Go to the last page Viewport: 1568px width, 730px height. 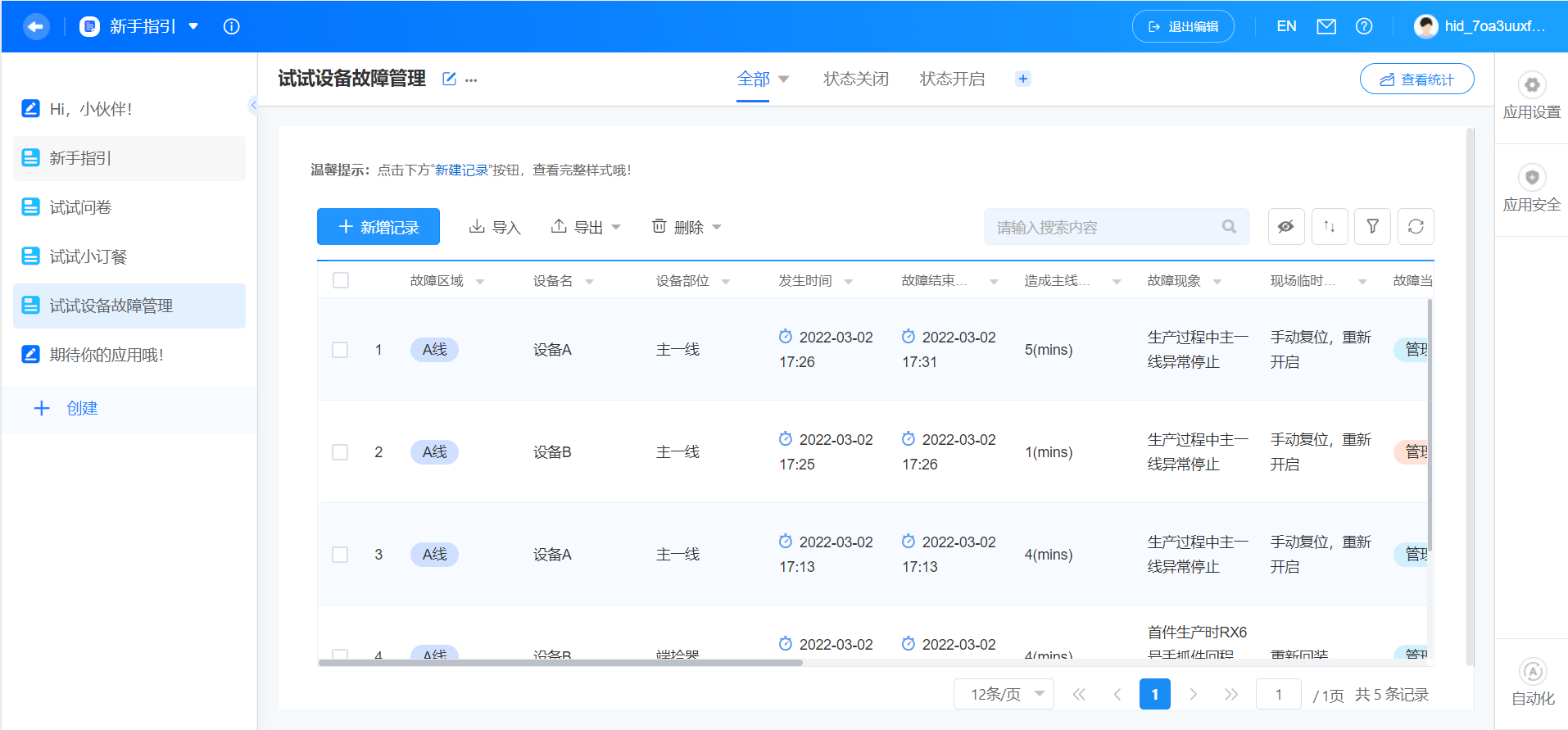click(x=1231, y=695)
